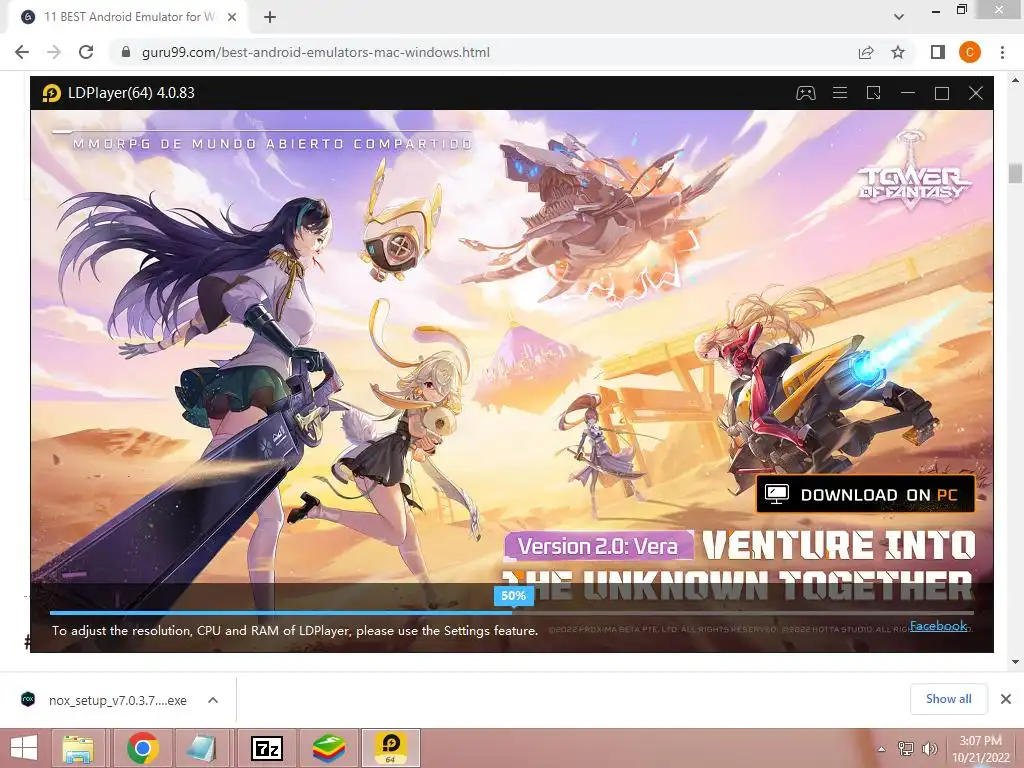
Task: View site information via lock icon
Action: 126,52
